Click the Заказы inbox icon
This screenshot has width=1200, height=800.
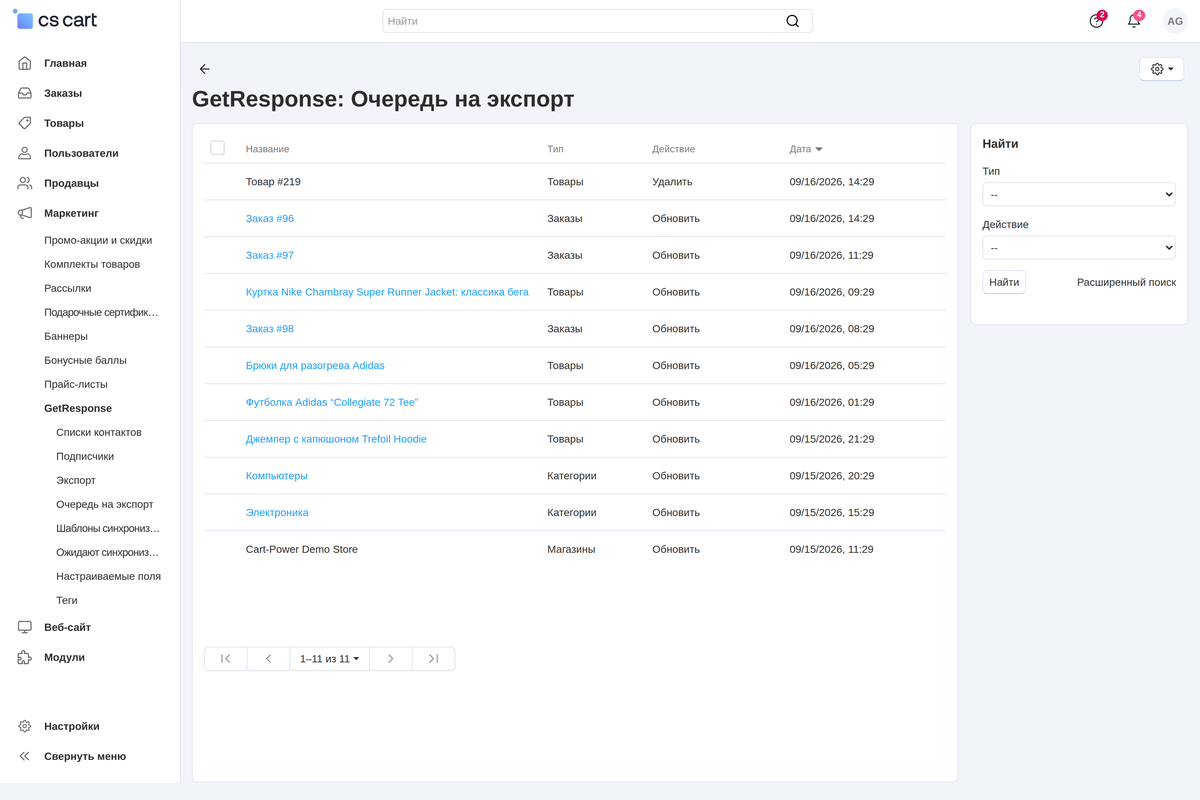click(x=25, y=93)
